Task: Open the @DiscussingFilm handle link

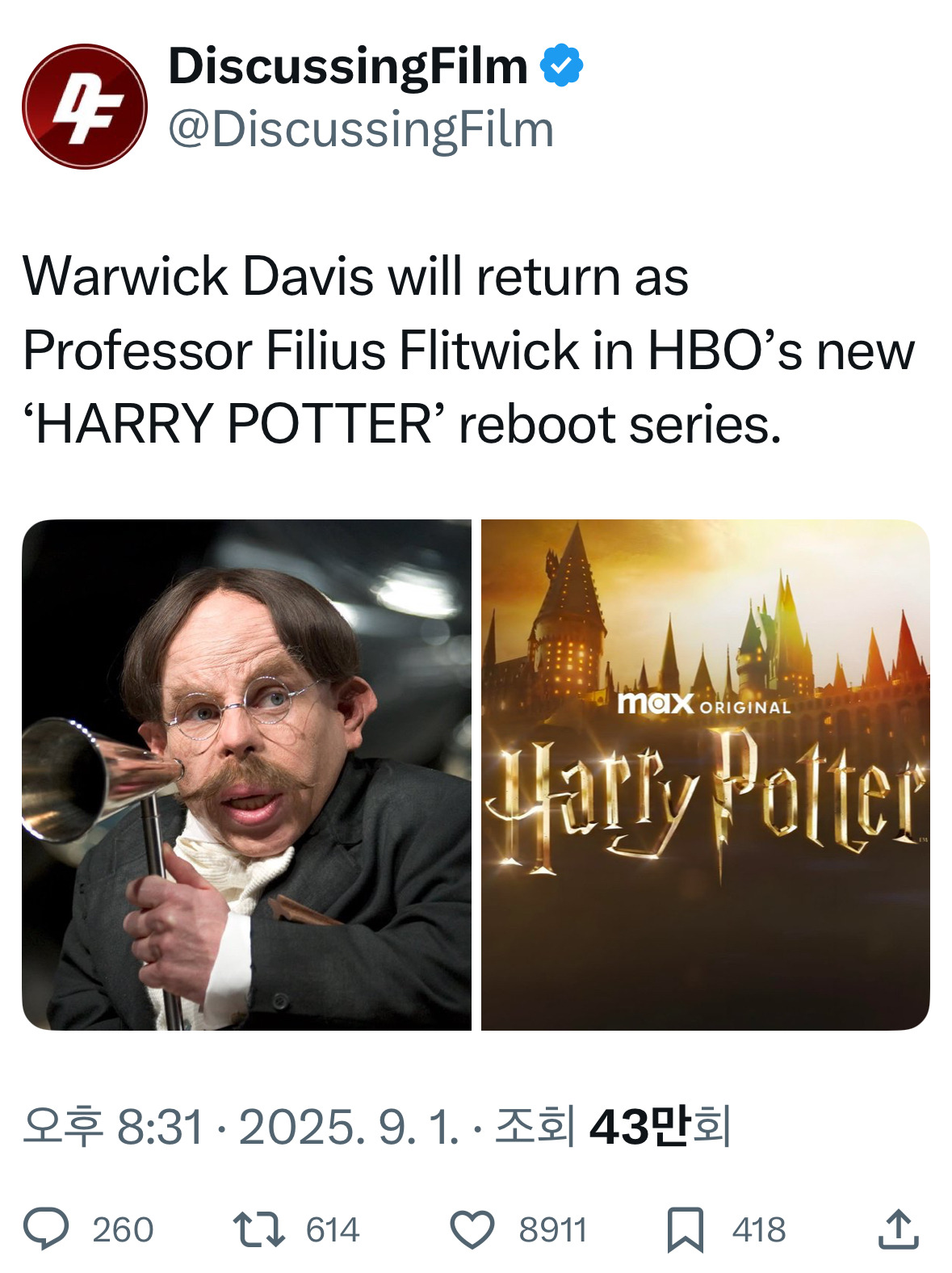Action: [x=361, y=129]
